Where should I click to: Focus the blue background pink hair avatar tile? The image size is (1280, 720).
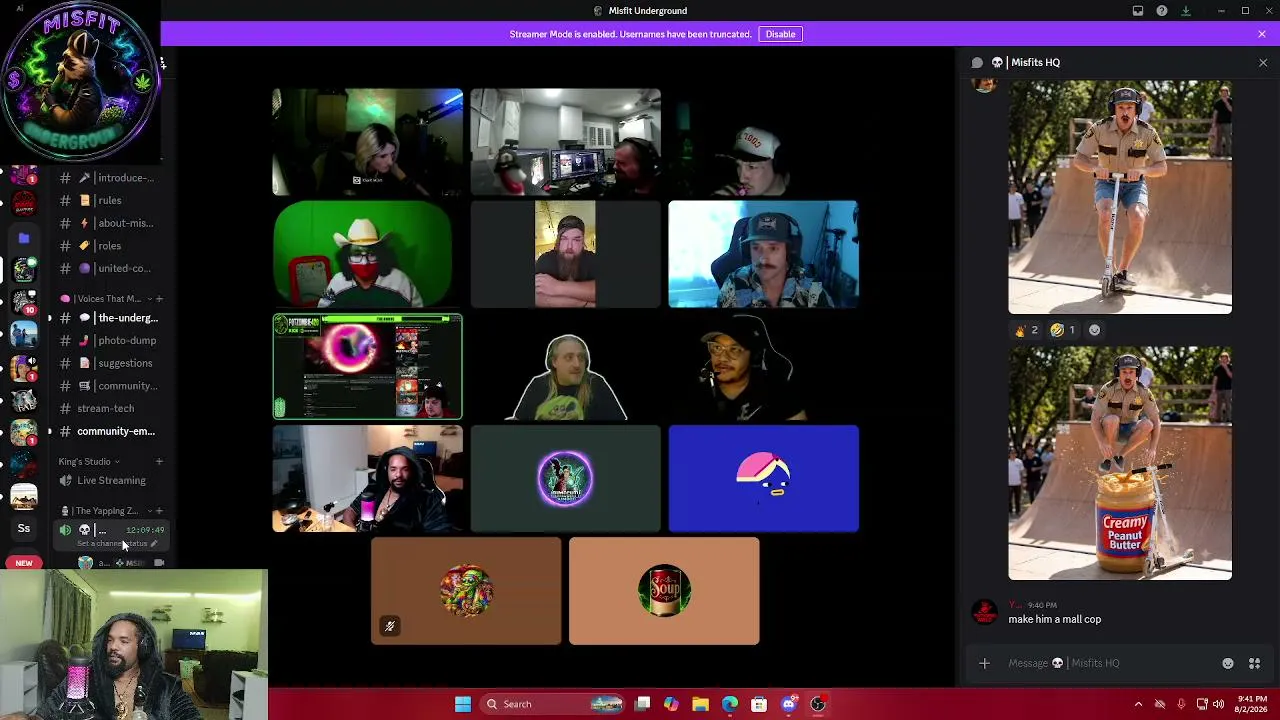pyautogui.click(x=763, y=478)
